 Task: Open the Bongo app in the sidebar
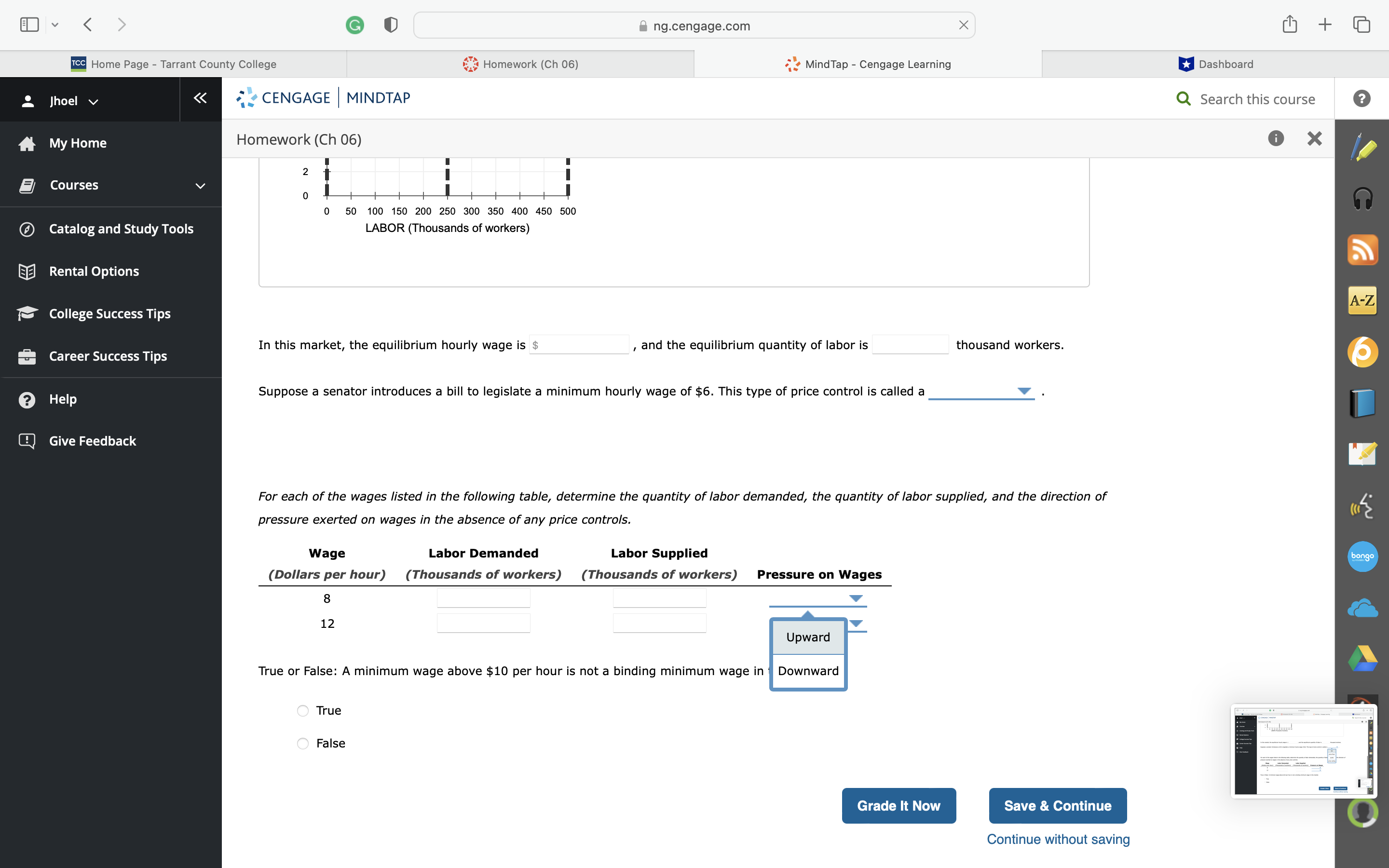pos(1363,556)
